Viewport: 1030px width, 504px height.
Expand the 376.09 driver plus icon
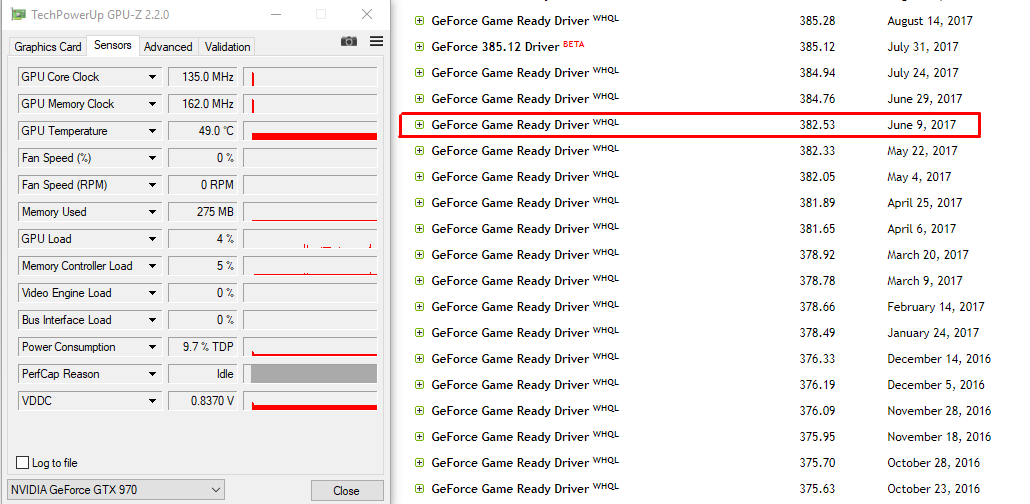(x=419, y=411)
